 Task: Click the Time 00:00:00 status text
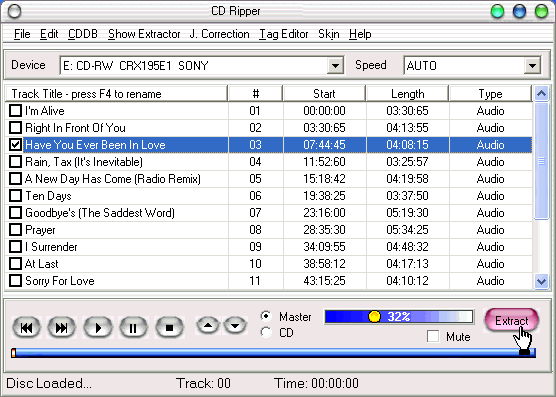[316, 383]
